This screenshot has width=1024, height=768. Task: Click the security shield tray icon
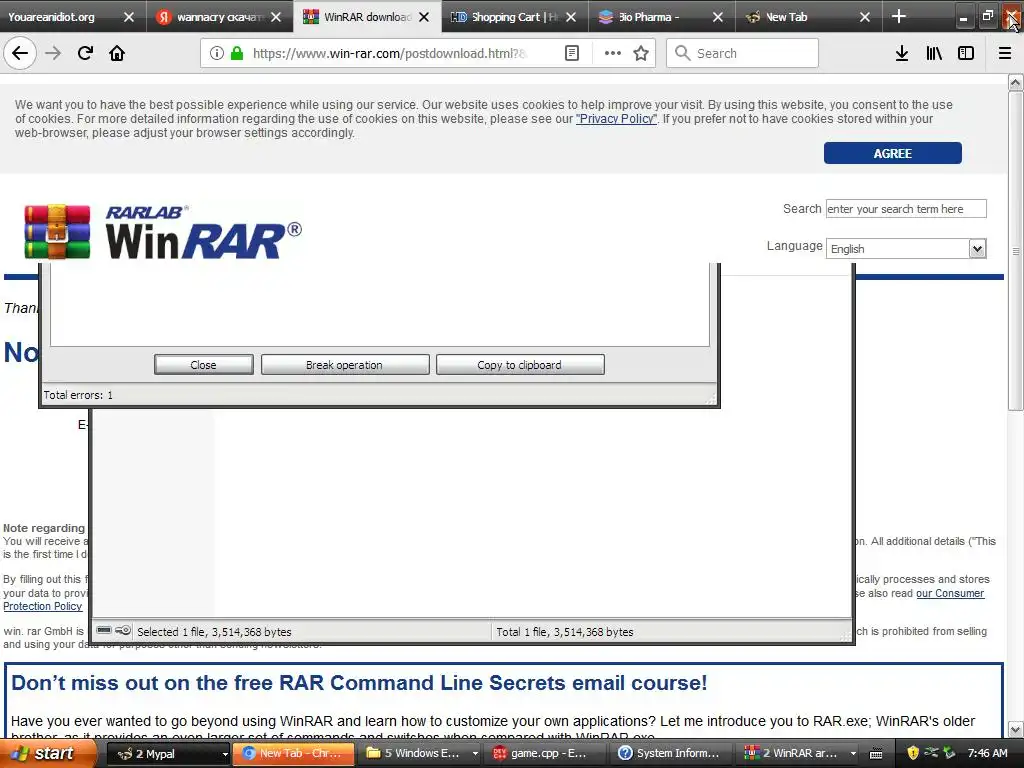tap(913, 754)
